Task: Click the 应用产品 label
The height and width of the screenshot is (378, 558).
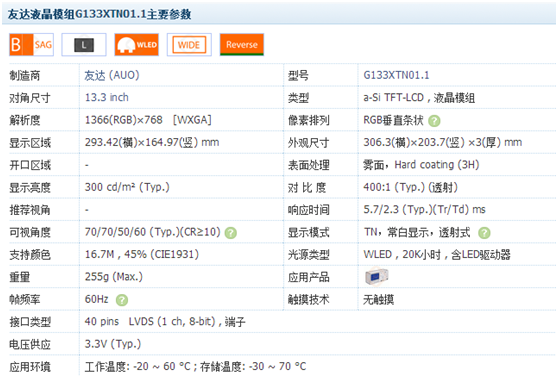Action: pos(308,277)
